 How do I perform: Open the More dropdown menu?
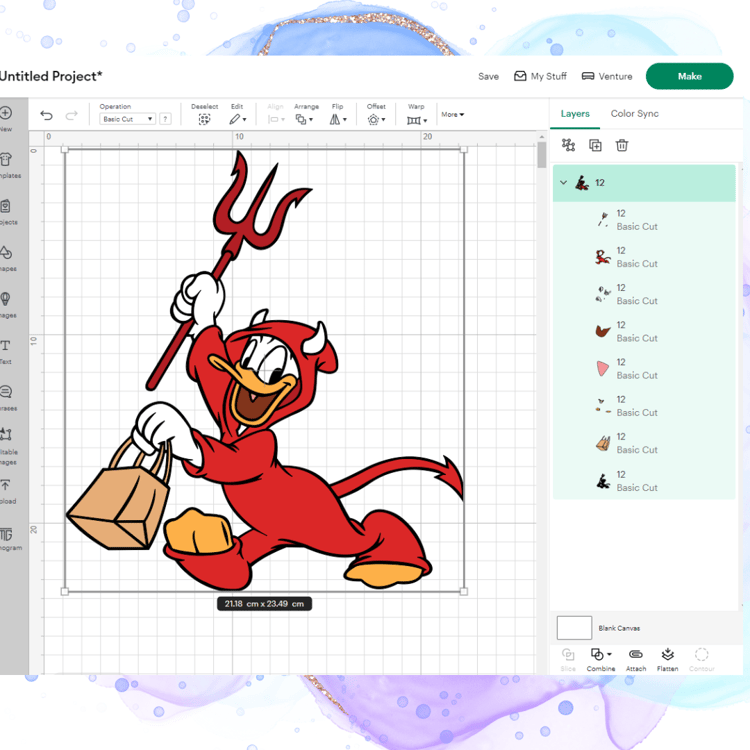[x=452, y=114]
